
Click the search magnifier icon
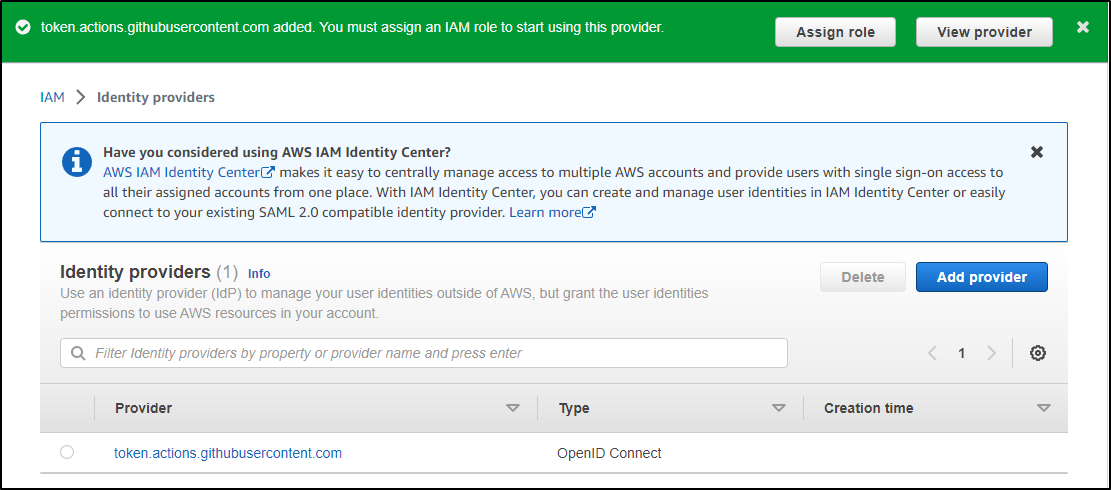pos(77,353)
